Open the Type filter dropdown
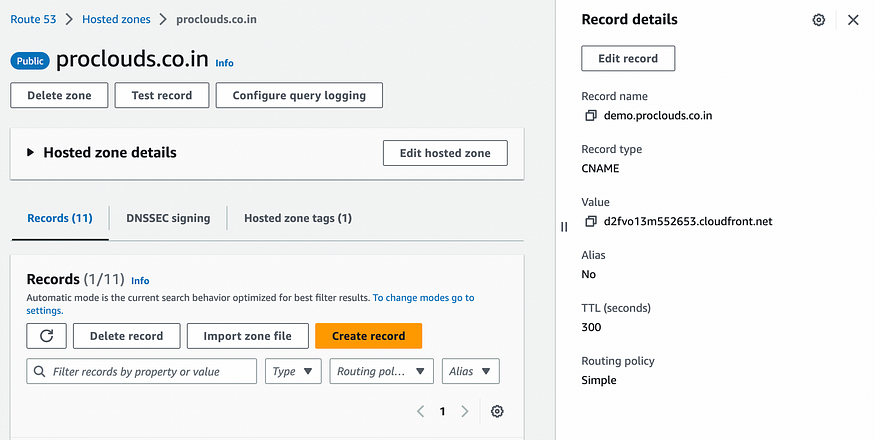 [x=293, y=371]
